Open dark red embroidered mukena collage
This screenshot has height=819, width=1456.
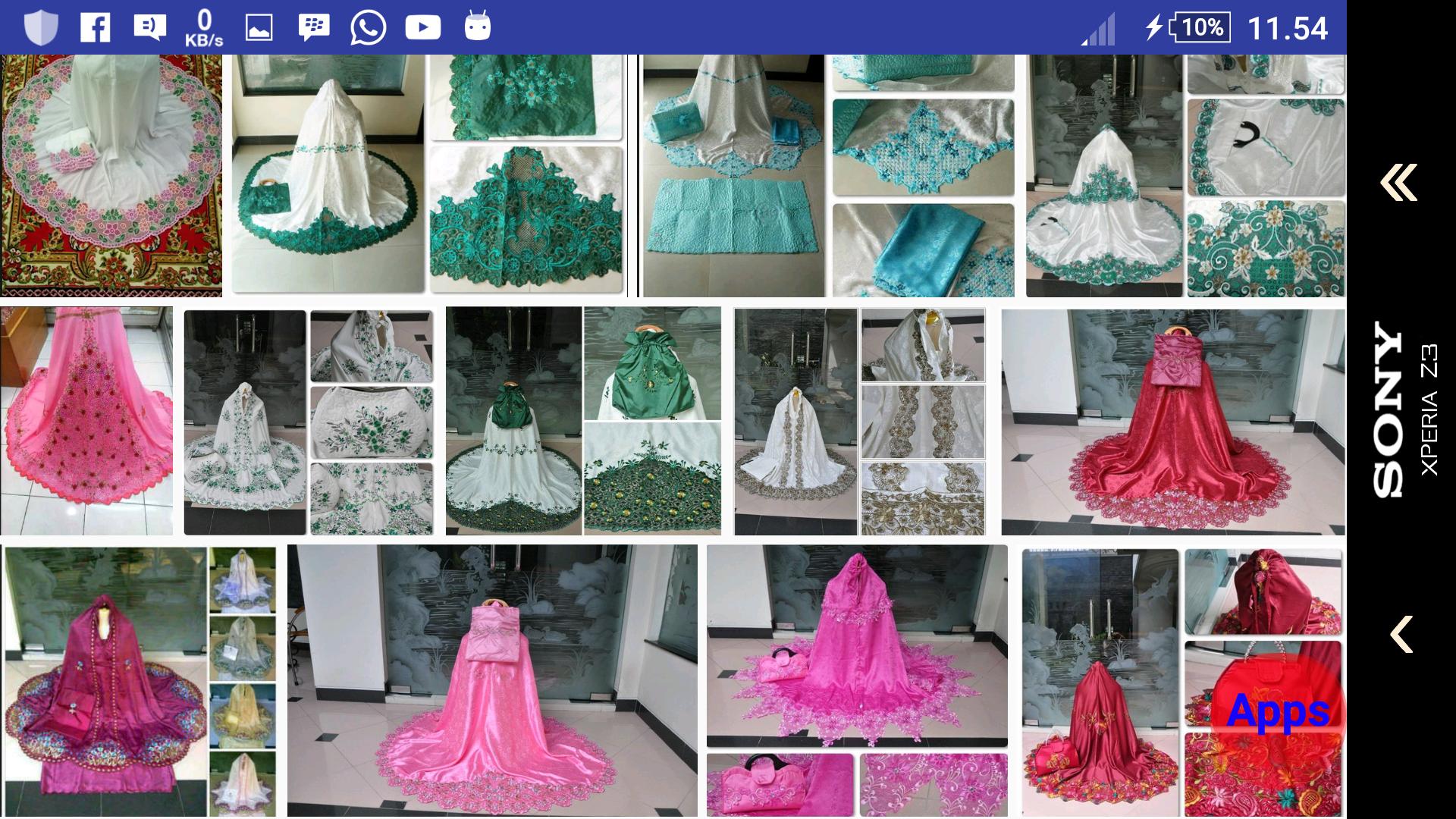point(1183,681)
